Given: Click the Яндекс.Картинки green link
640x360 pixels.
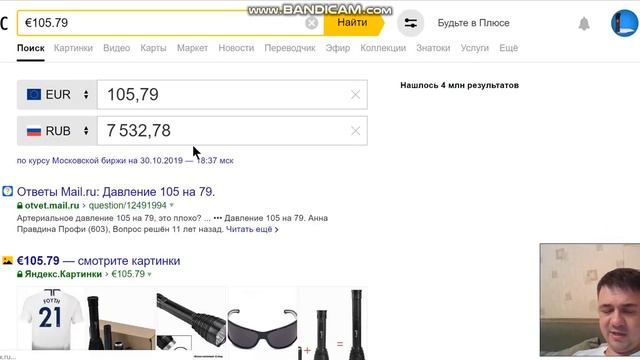Looking at the screenshot, I should point(63,274).
